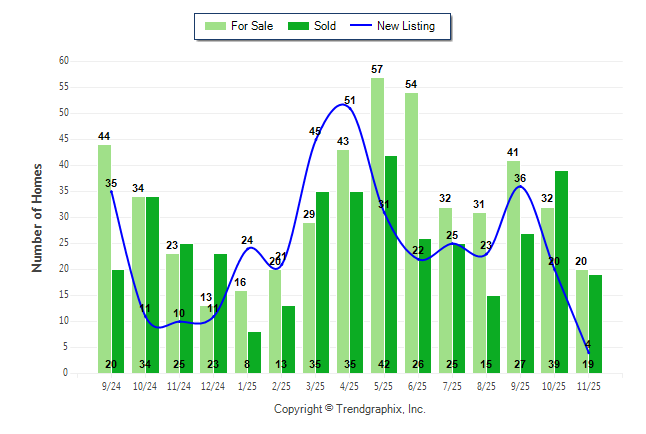Screen dimensions: 646x434
Task: Select the 1/25 Sold bar labeled 8
Action: 254,352
